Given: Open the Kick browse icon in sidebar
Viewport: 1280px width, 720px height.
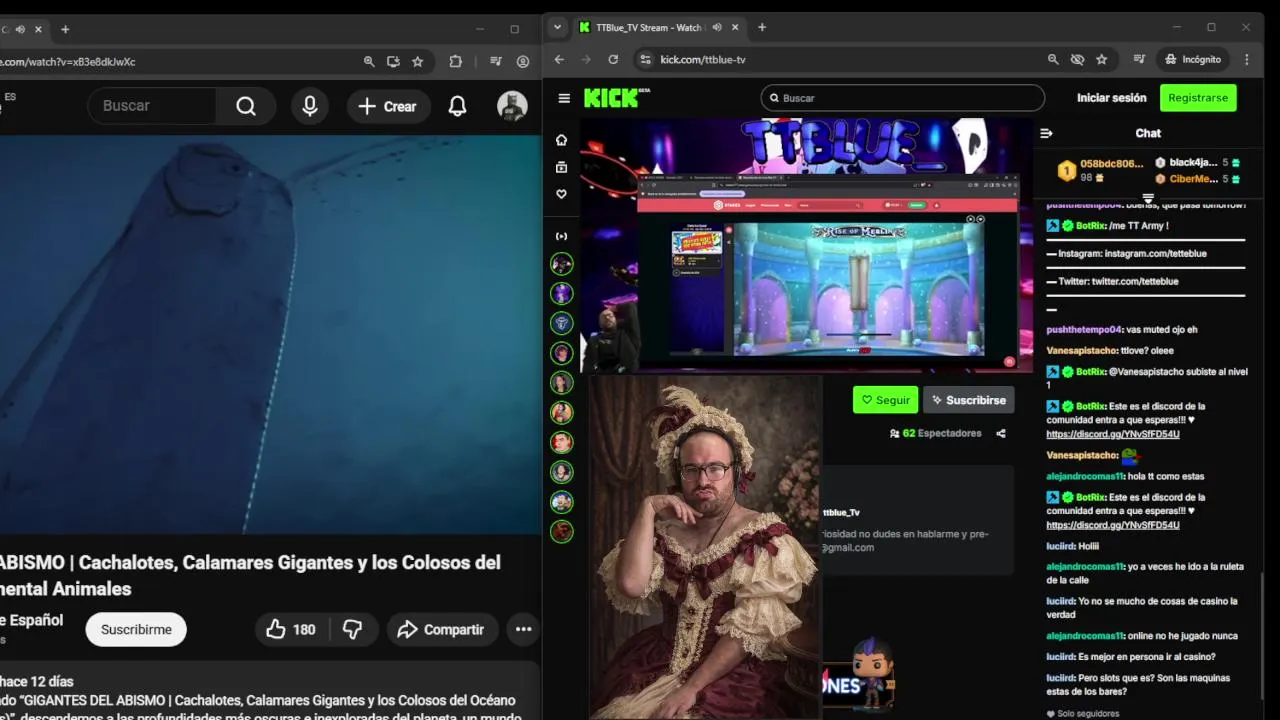Looking at the screenshot, I should [562, 167].
